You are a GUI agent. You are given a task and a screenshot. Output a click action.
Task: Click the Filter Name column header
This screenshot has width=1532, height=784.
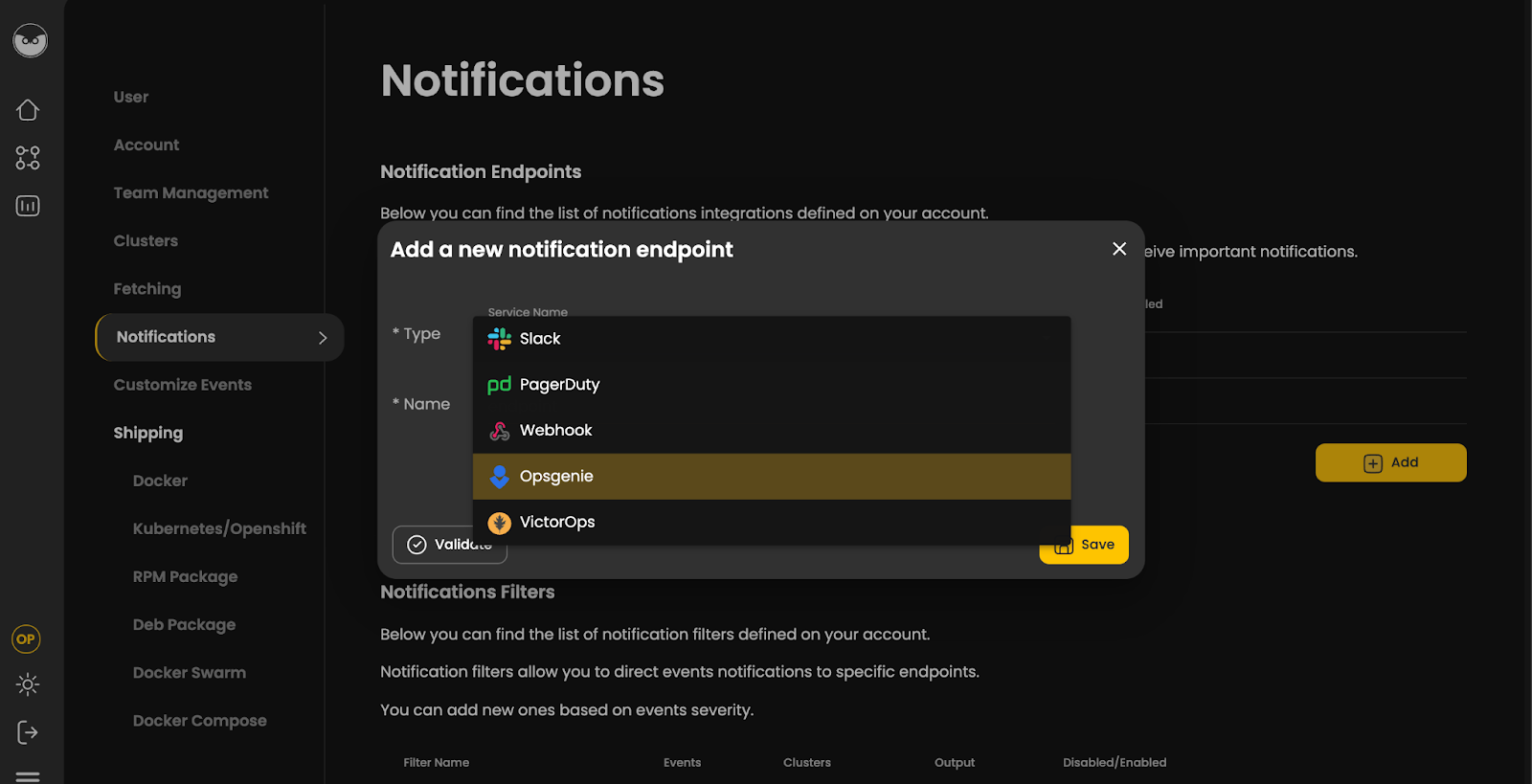point(437,763)
